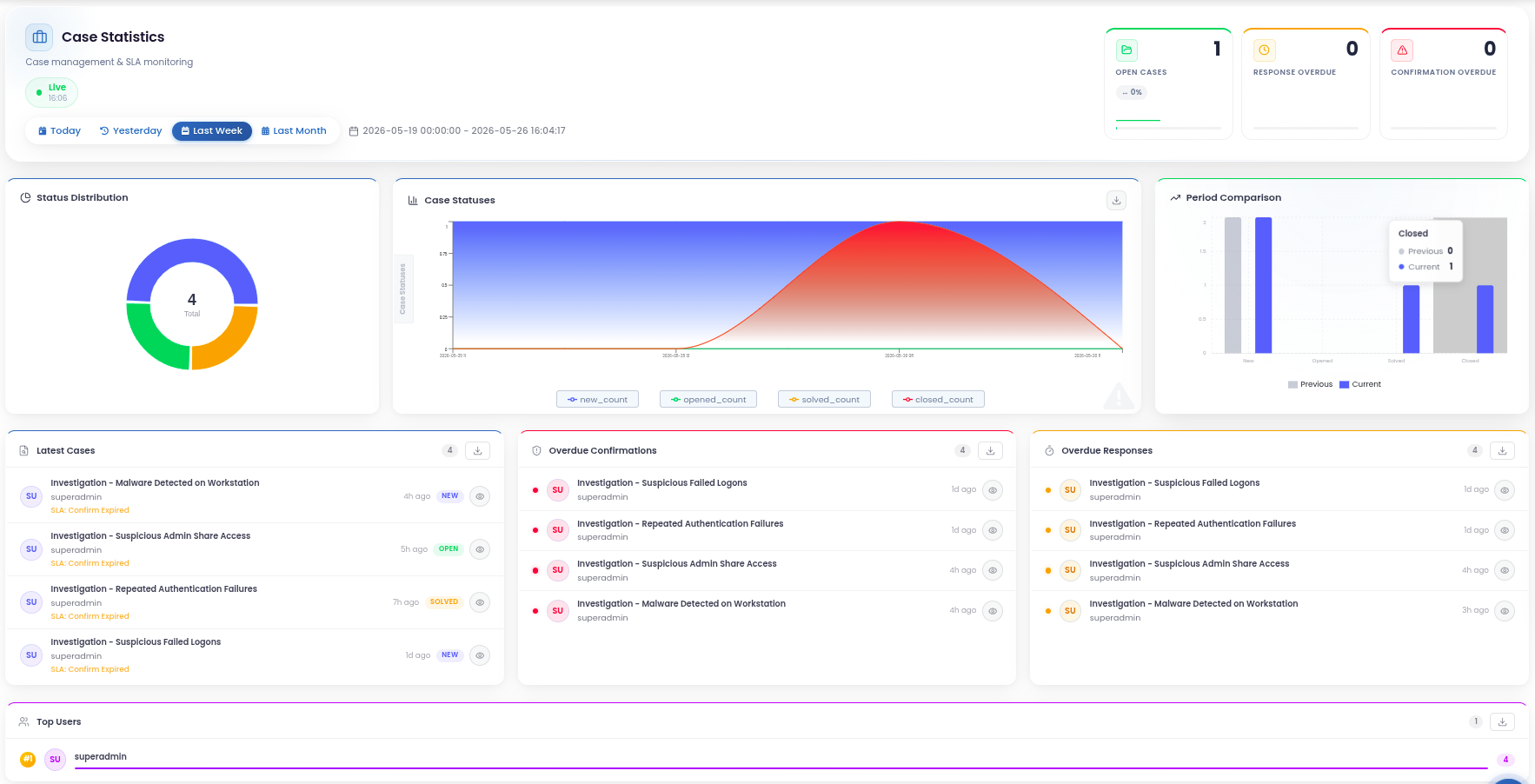Image resolution: width=1535 pixels, height=784 pixels.
Task: View Malware Detected in Overdue Responses
Action: pyautogui.click(x=1505, y=611)
